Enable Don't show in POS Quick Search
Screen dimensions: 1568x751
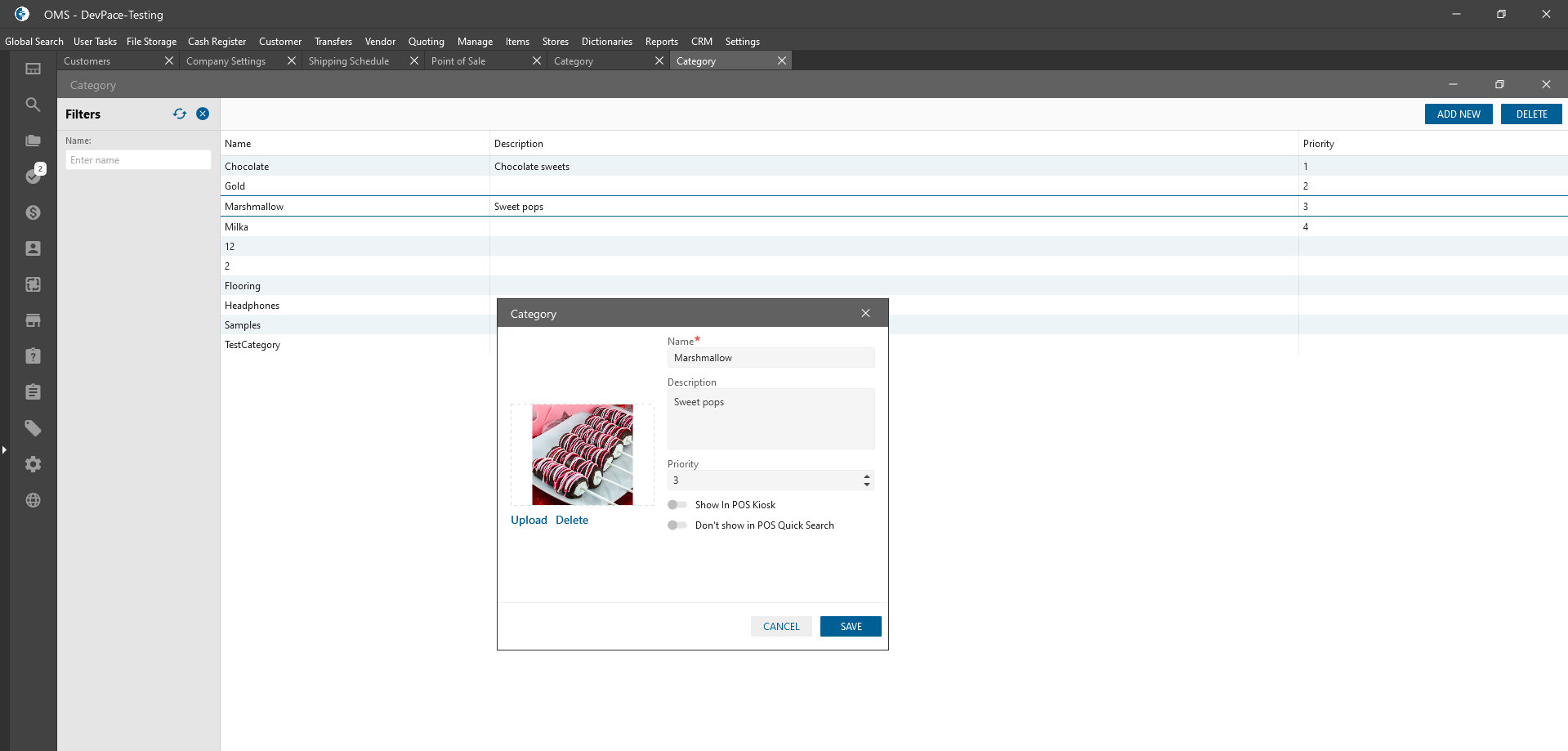pos(677,525)
